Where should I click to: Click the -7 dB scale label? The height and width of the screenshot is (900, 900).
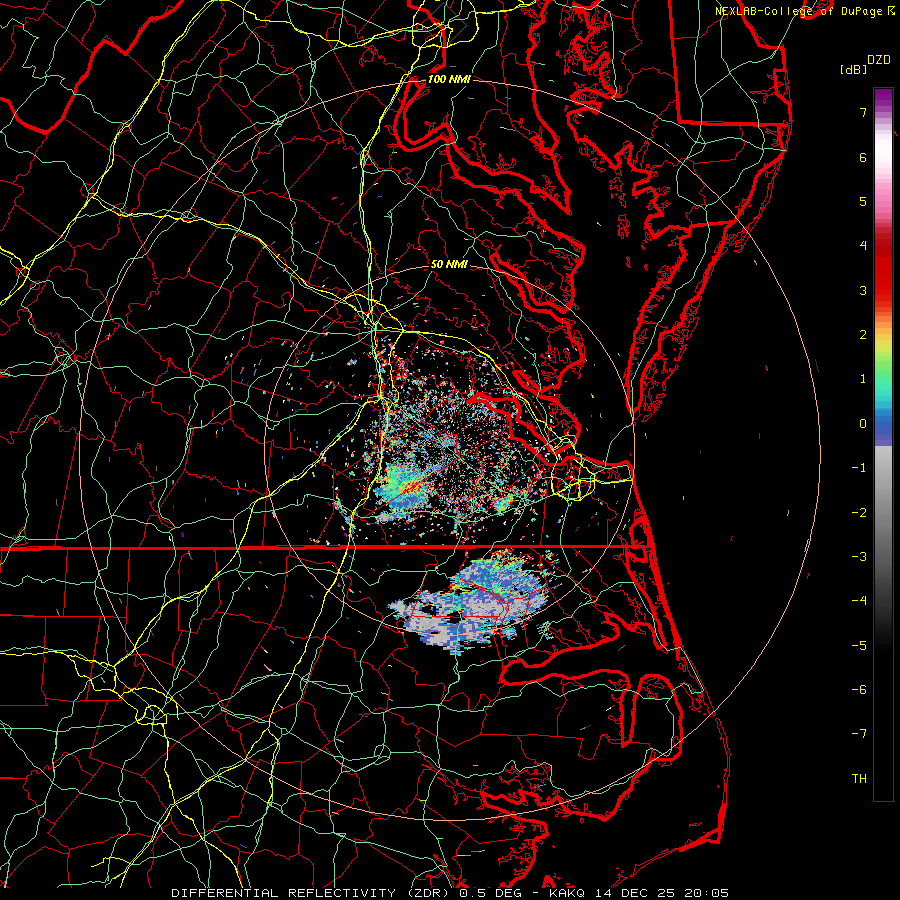(x=859, y=734)
